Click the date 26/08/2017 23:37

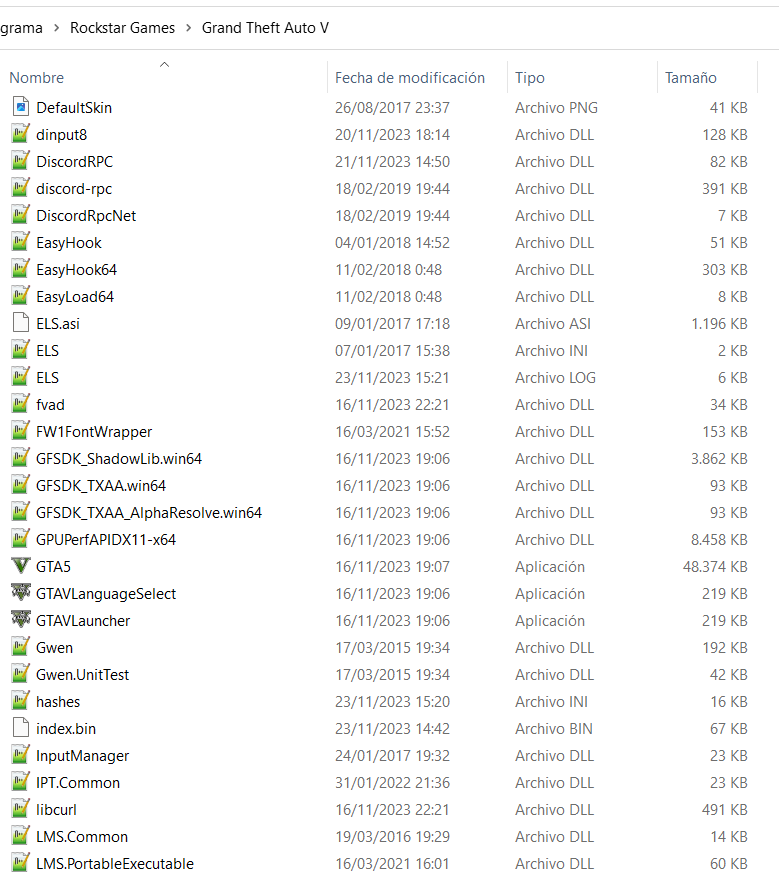(x=392, y=107)
